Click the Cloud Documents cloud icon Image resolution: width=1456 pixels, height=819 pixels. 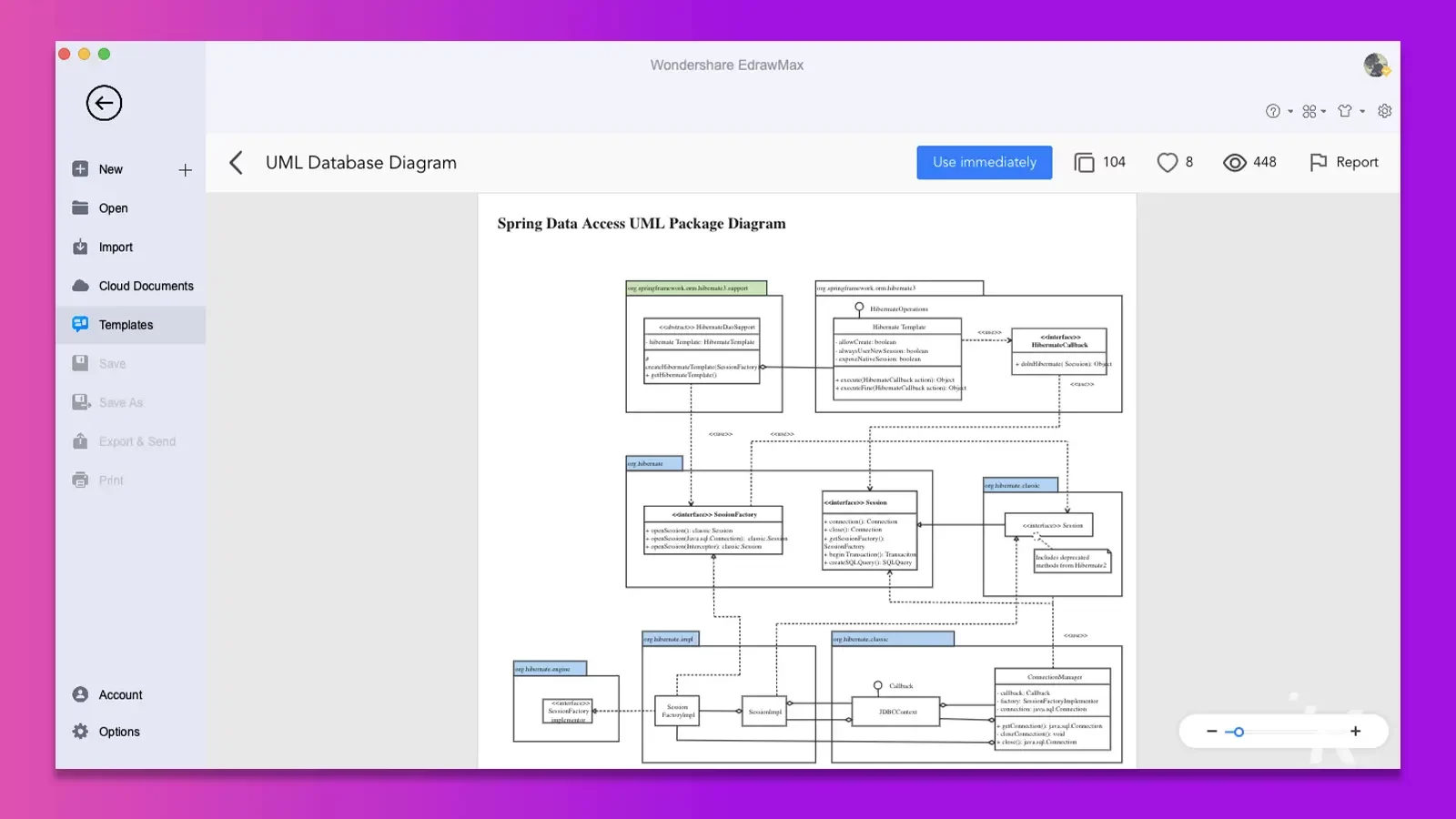(80, 286)
